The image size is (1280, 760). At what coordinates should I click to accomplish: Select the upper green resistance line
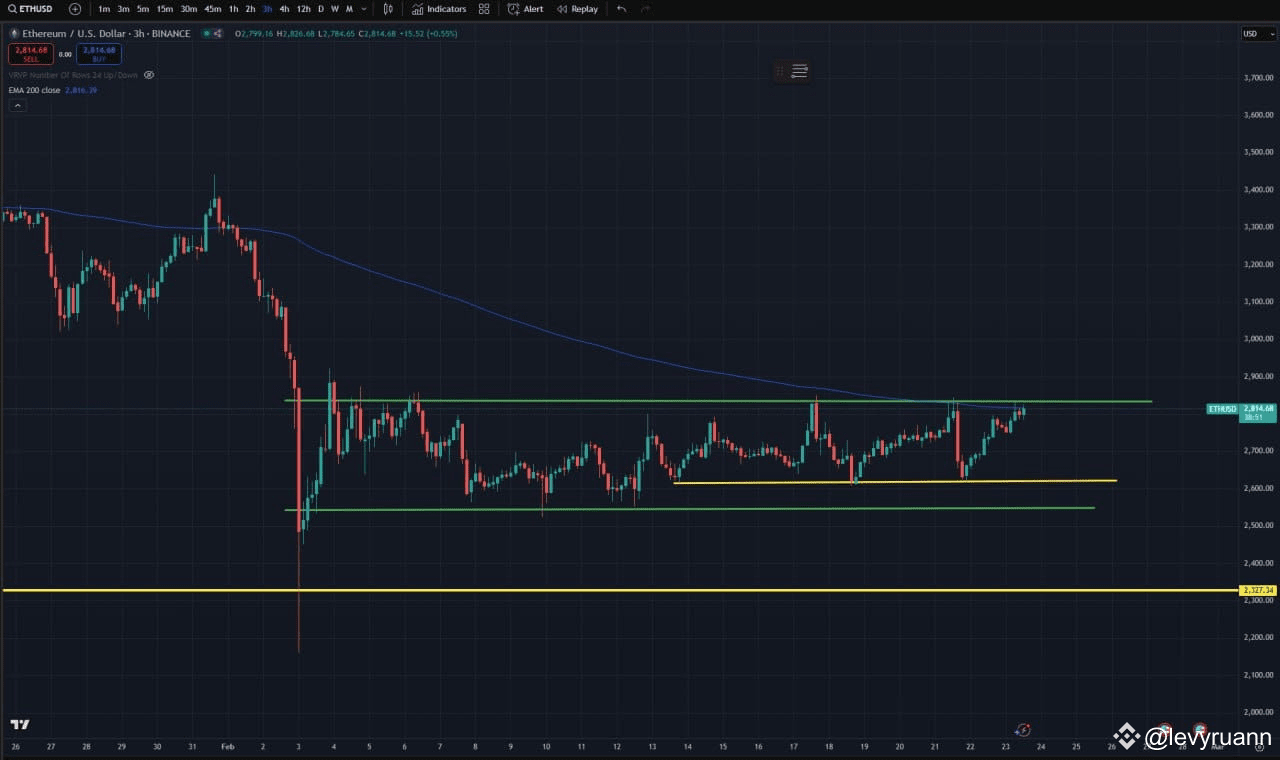click(718, 401)
